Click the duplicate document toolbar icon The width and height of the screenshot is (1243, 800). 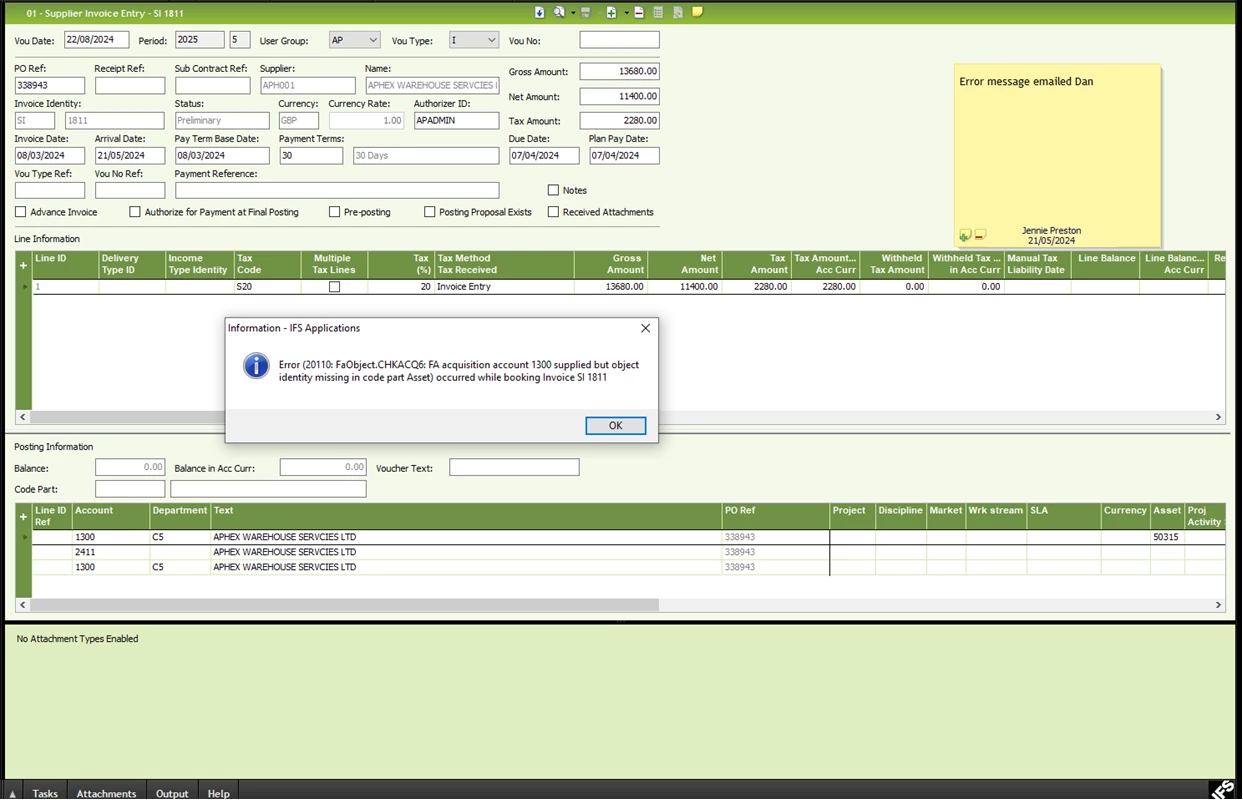click(x=678, y=12)
